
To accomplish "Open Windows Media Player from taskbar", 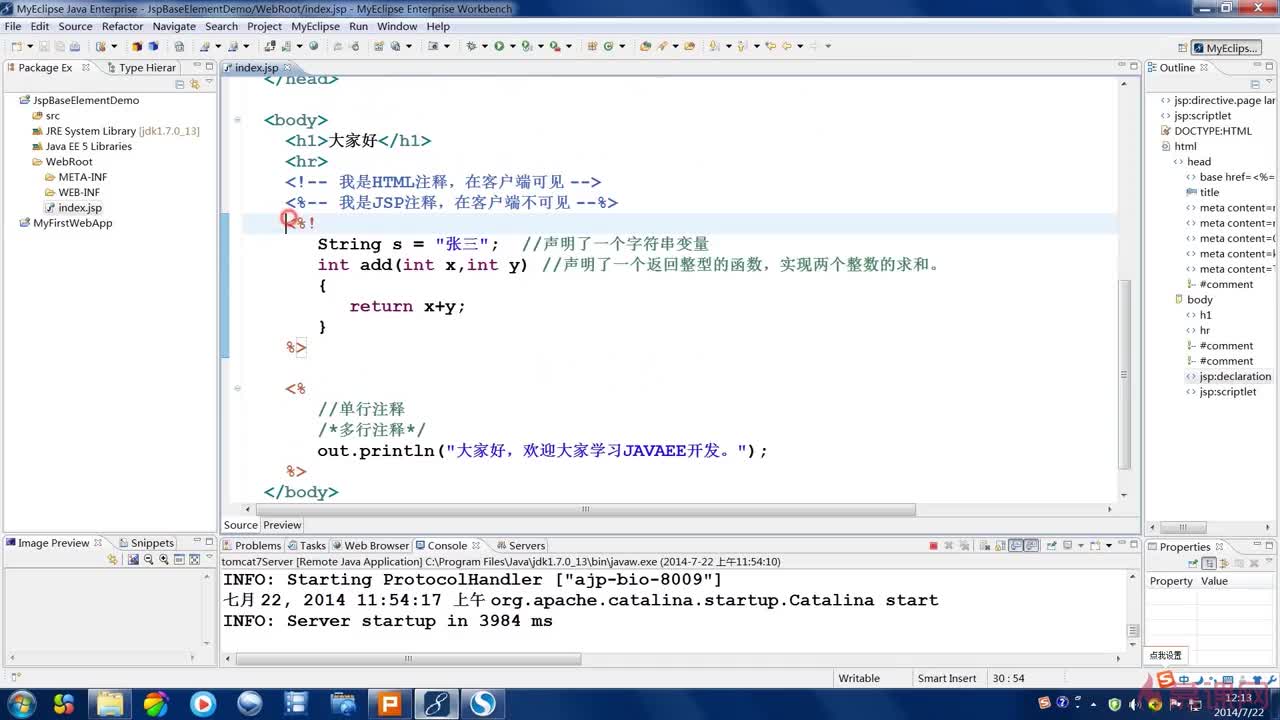I will (202, 703).
